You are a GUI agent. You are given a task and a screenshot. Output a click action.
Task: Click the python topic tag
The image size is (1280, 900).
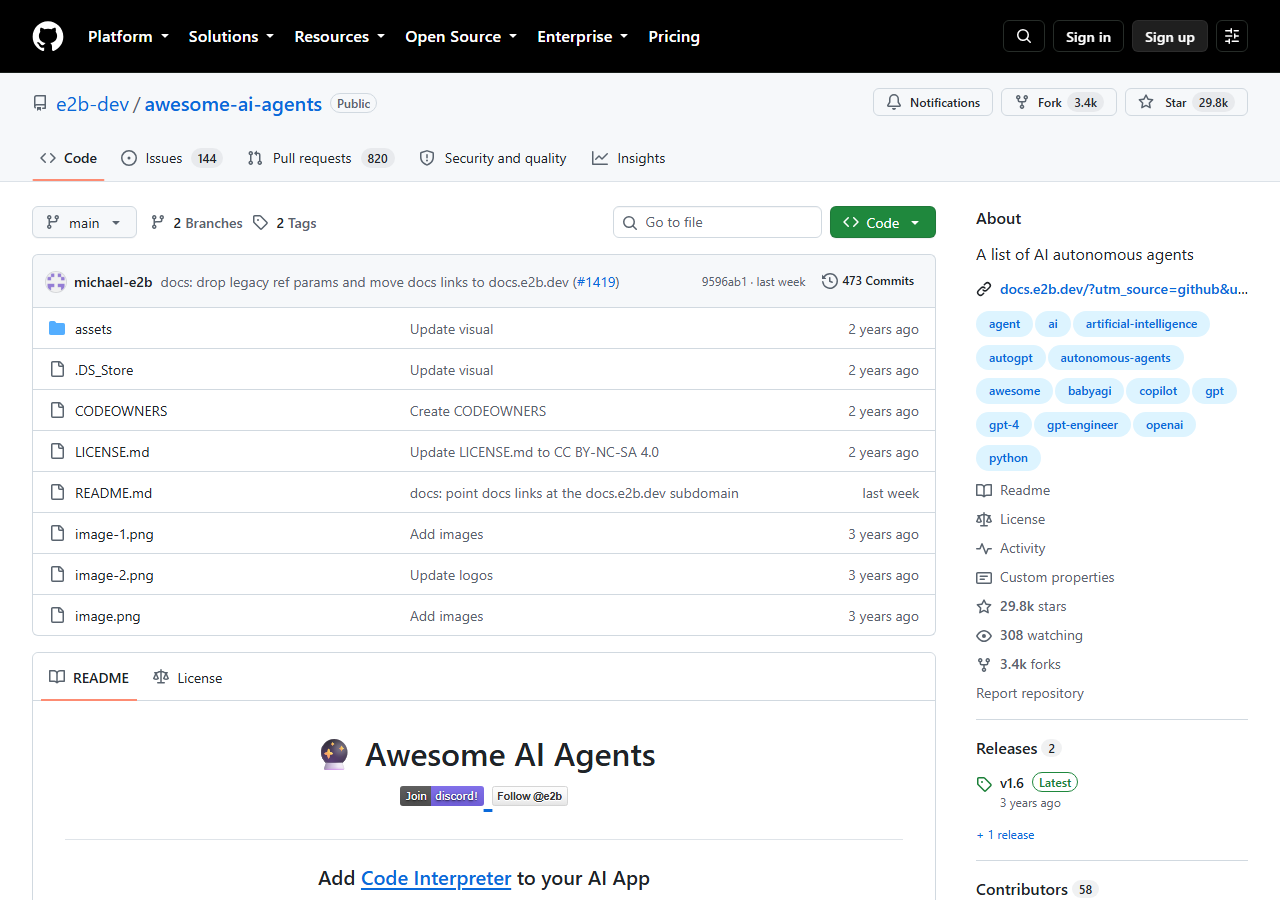(x=1008, y=458)
